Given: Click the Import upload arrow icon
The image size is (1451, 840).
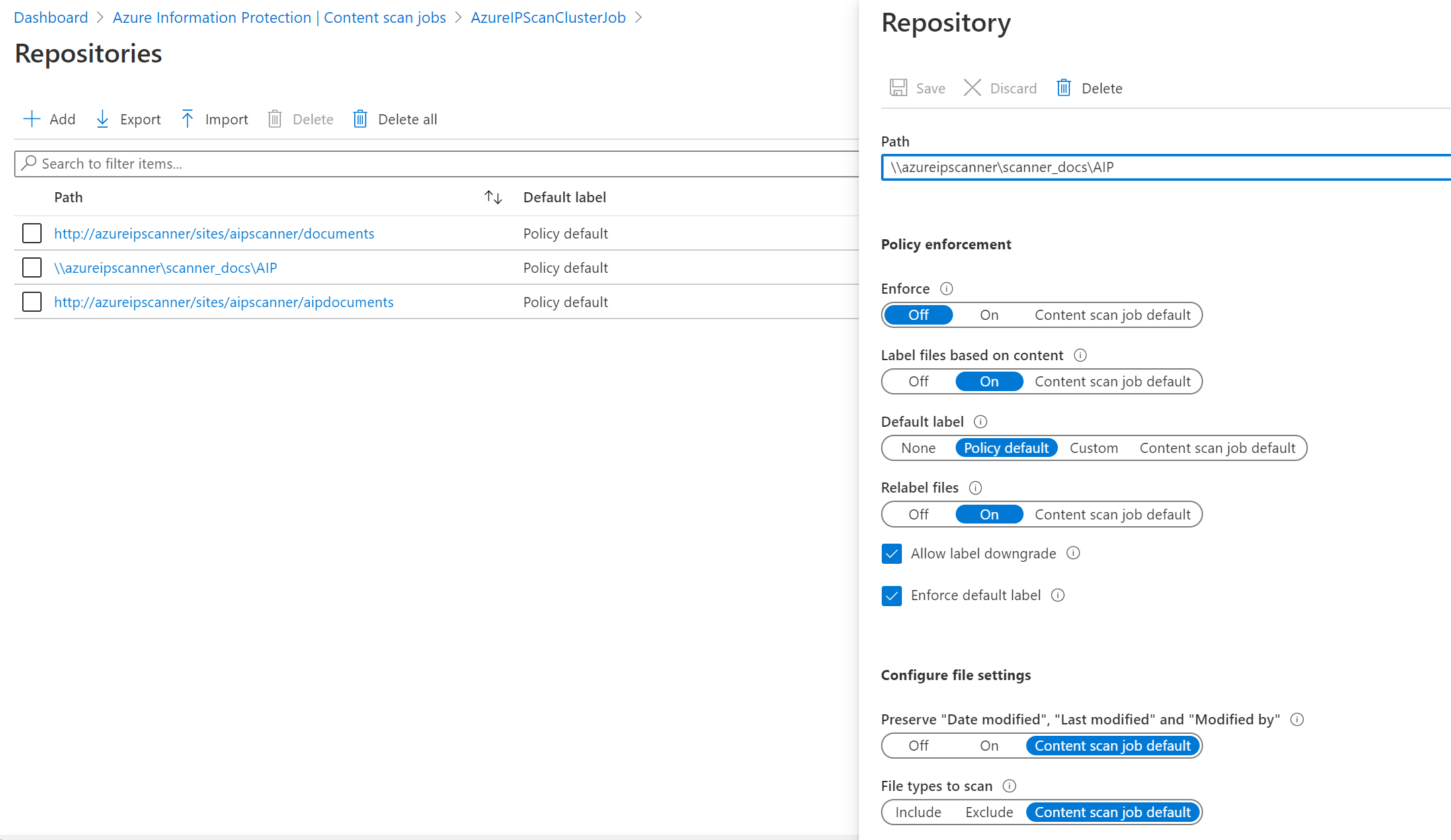Looking at the screenshot, I should coord(188,120).
